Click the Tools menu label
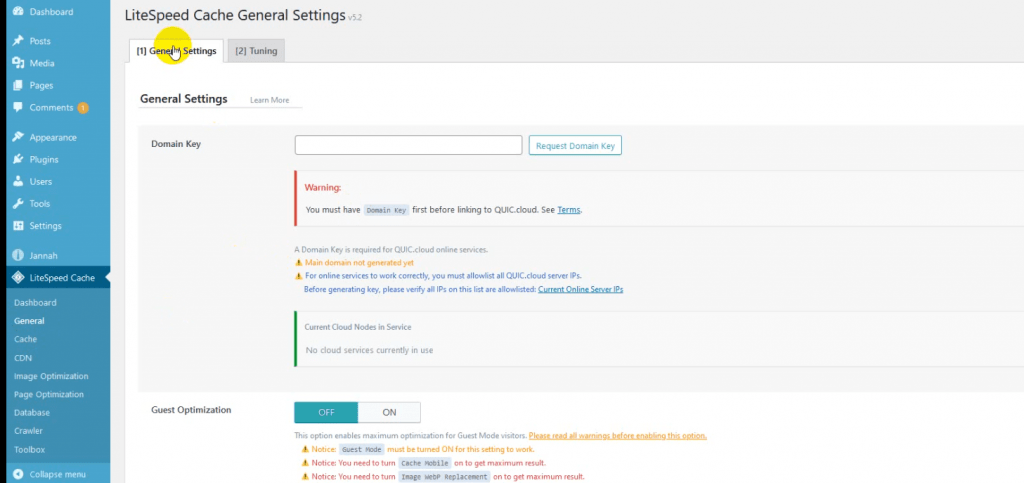Screen dimensions: 1024x483 pos(40,204)
